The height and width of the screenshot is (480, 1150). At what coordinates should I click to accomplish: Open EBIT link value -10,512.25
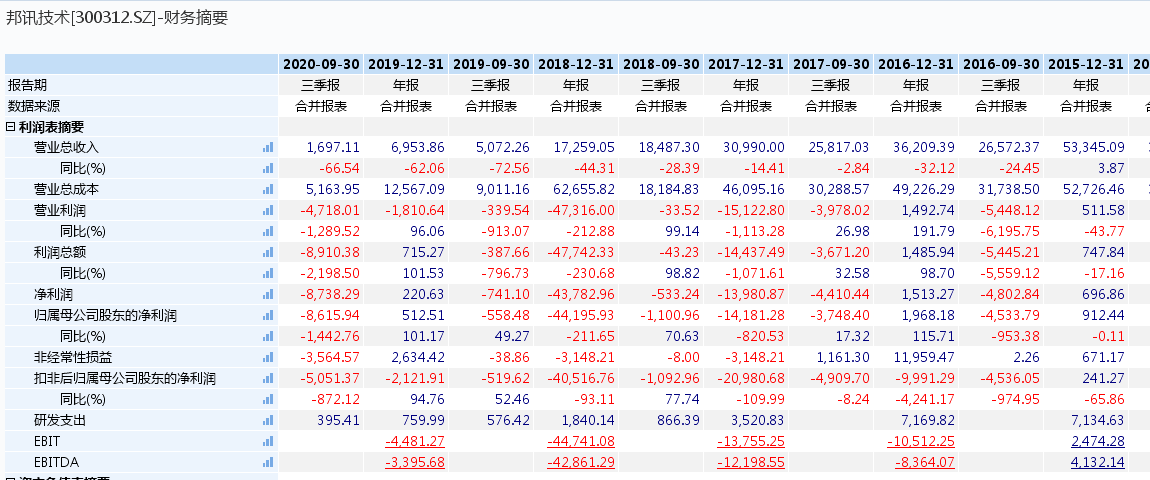921,442
